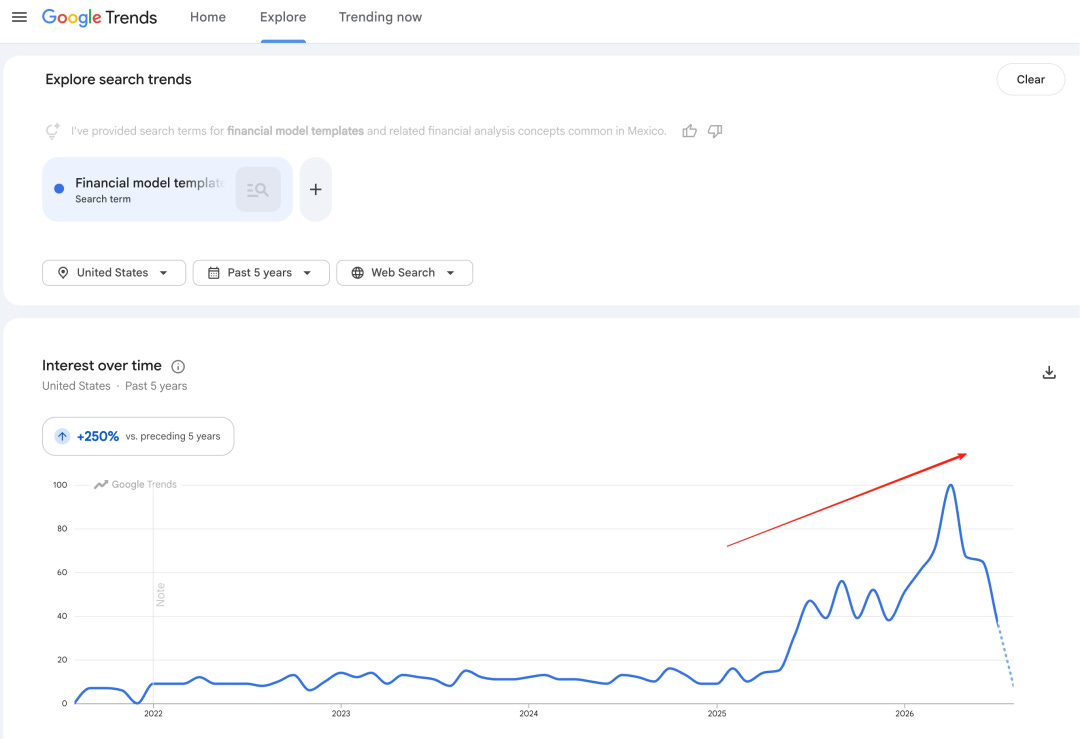
Task: Click the thumbs down feedback icon
Action: point(715,131)
